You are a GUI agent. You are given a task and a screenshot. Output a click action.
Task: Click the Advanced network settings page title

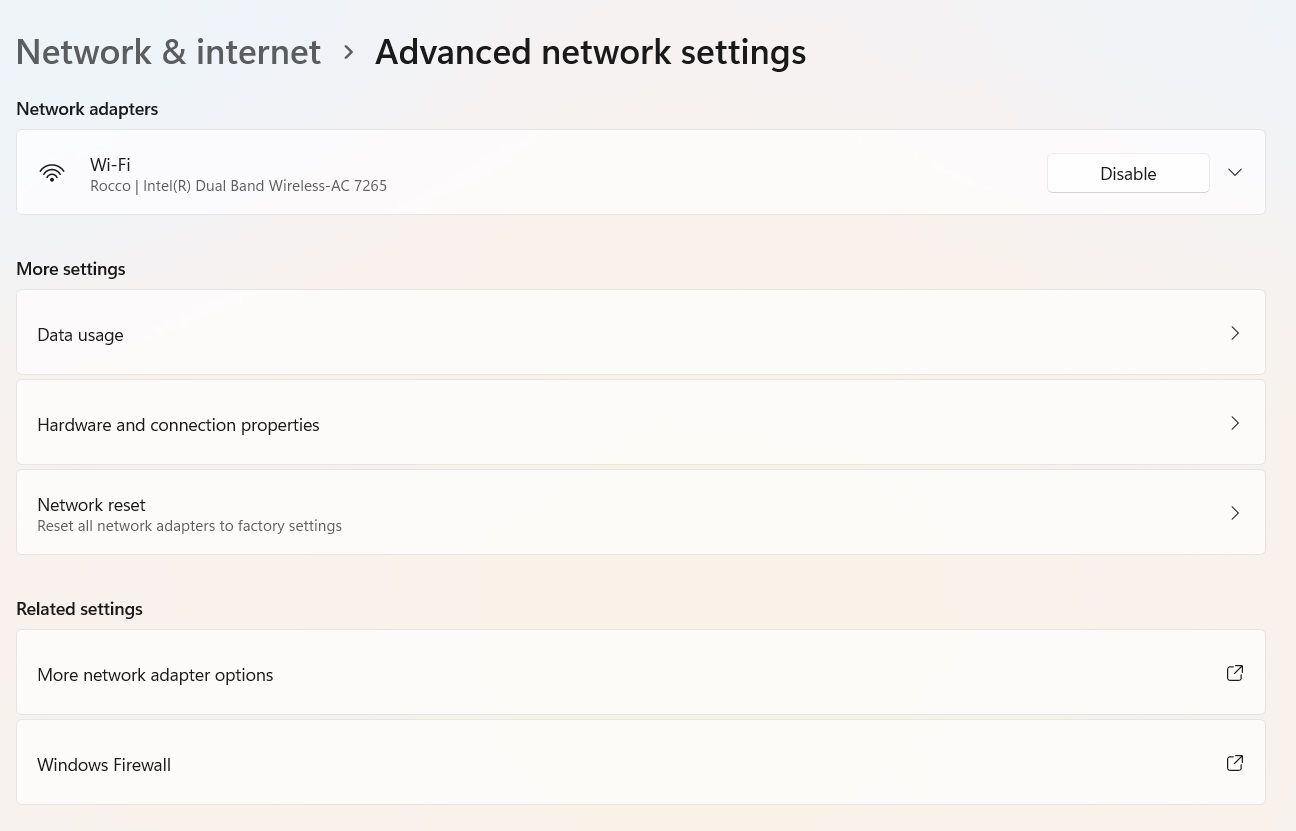590,51
